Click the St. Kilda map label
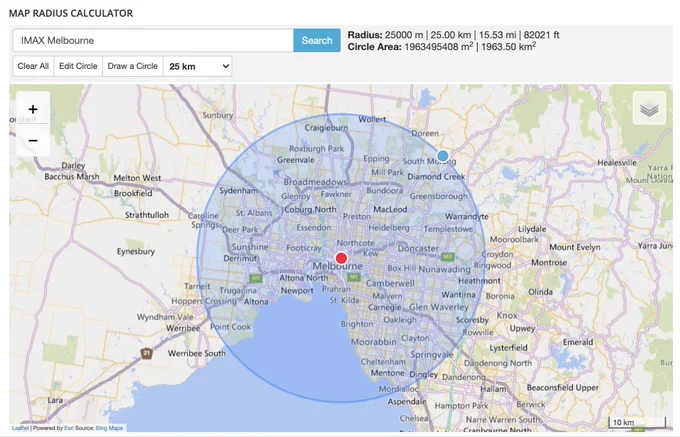 [x=344, y=300]
